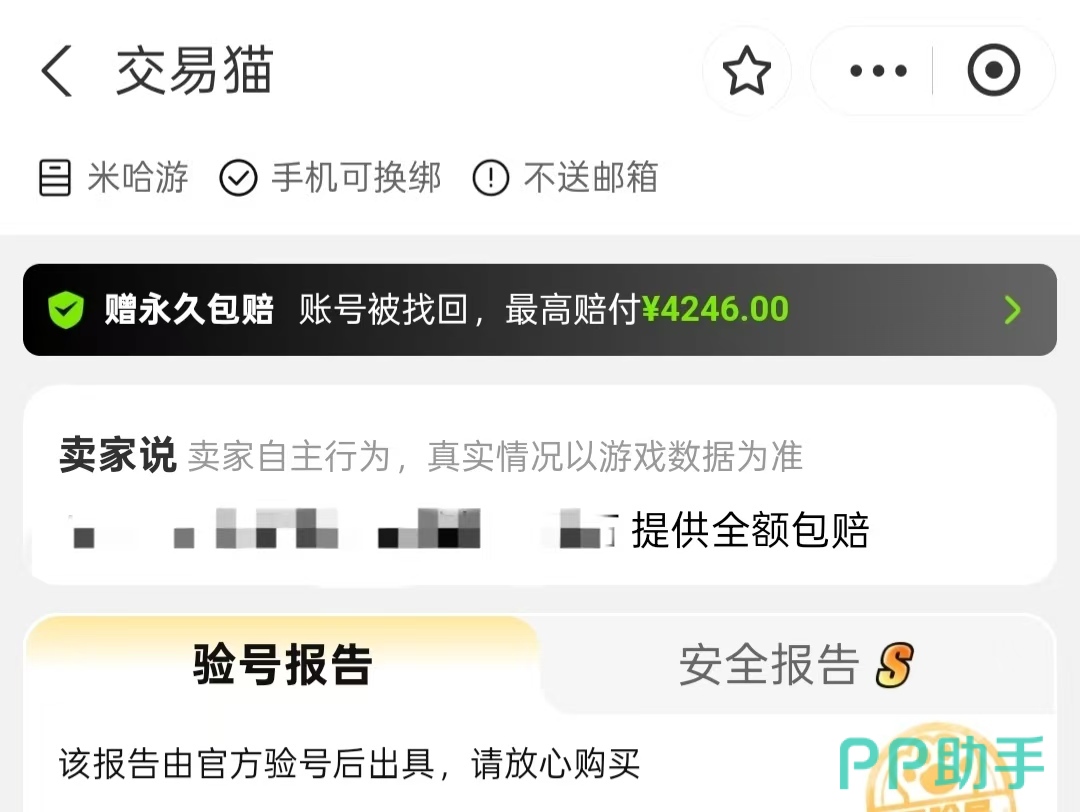Tap the green shield guarantee icon

(66, 310)
